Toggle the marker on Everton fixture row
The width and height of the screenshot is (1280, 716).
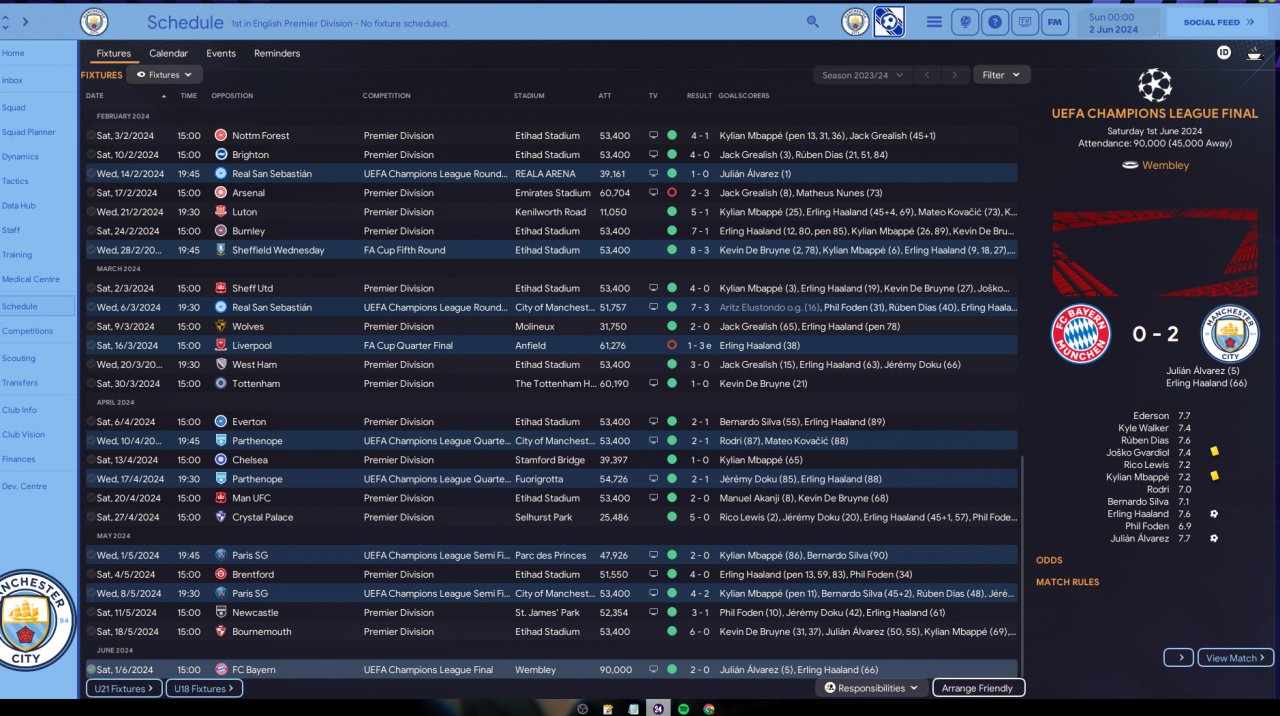pos(91,422)
